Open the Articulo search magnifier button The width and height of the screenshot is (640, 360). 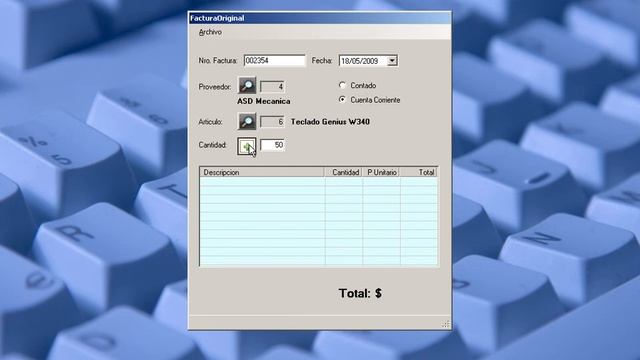point(247,121)
